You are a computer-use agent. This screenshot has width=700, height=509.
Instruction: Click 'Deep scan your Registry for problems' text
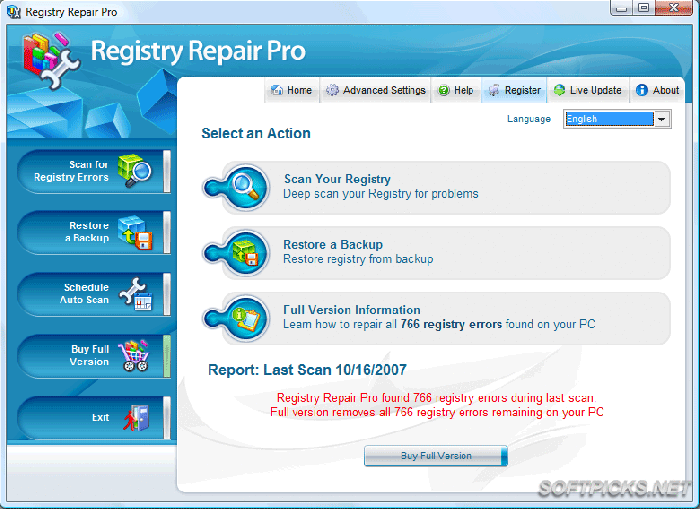(x=381, y=194)
